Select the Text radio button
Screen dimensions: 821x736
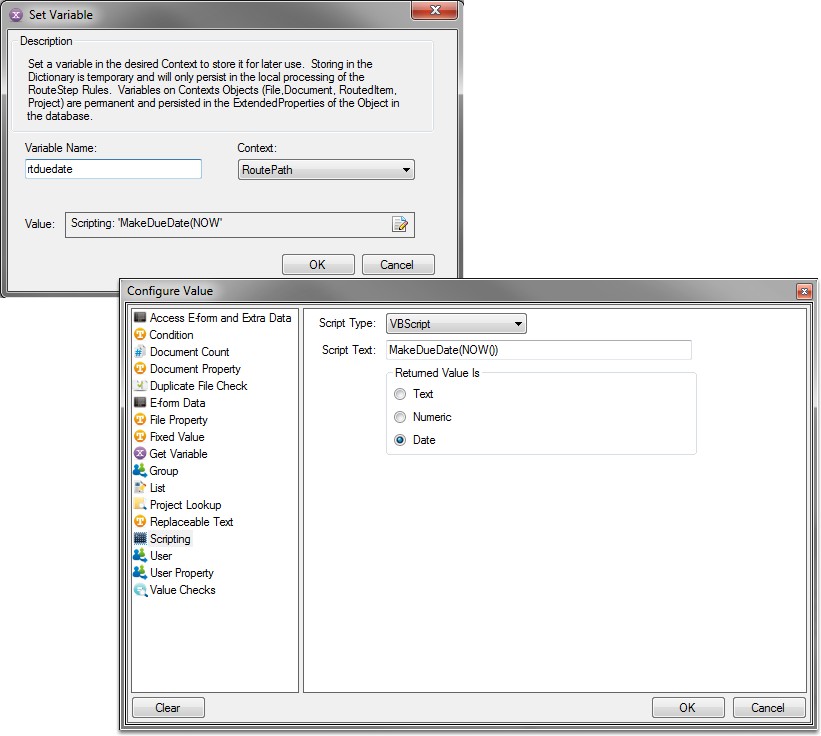tap(400, 394)
